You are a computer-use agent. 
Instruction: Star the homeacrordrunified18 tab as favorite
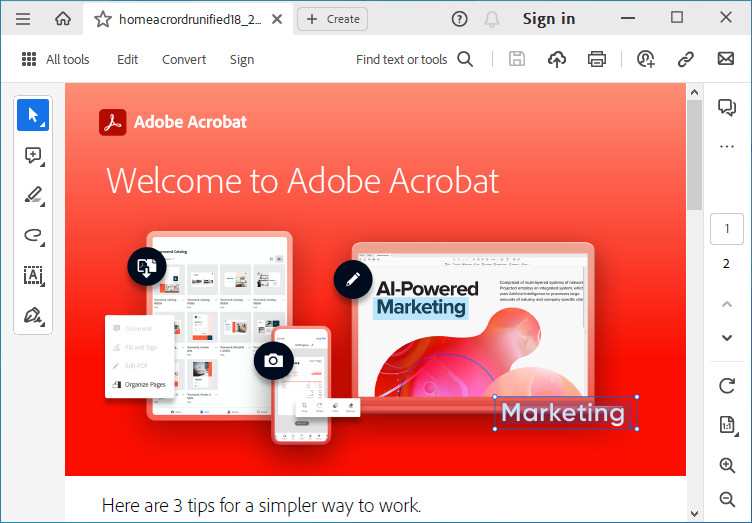pos(102,19)
